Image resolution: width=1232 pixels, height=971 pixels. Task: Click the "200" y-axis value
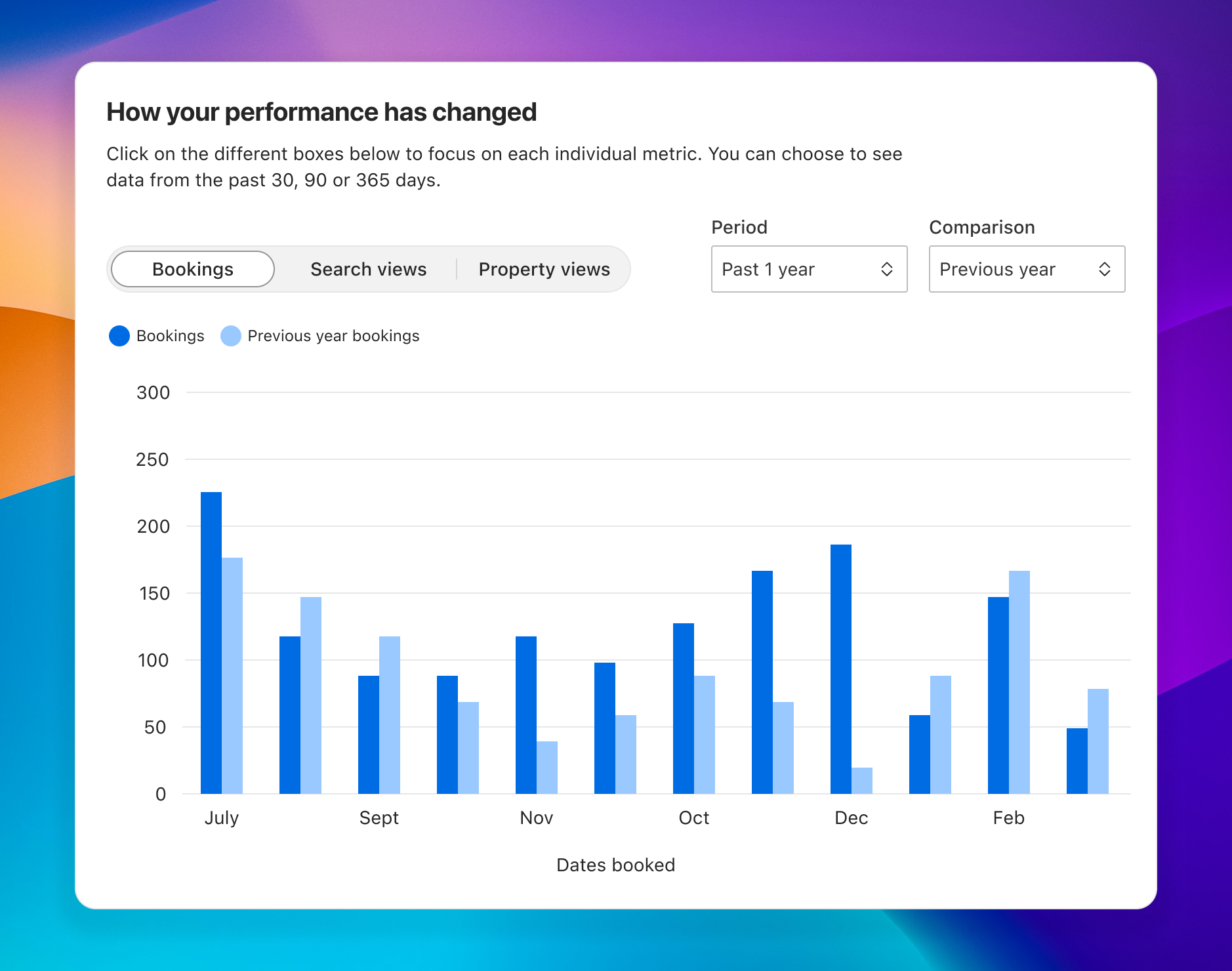point(153,526)
